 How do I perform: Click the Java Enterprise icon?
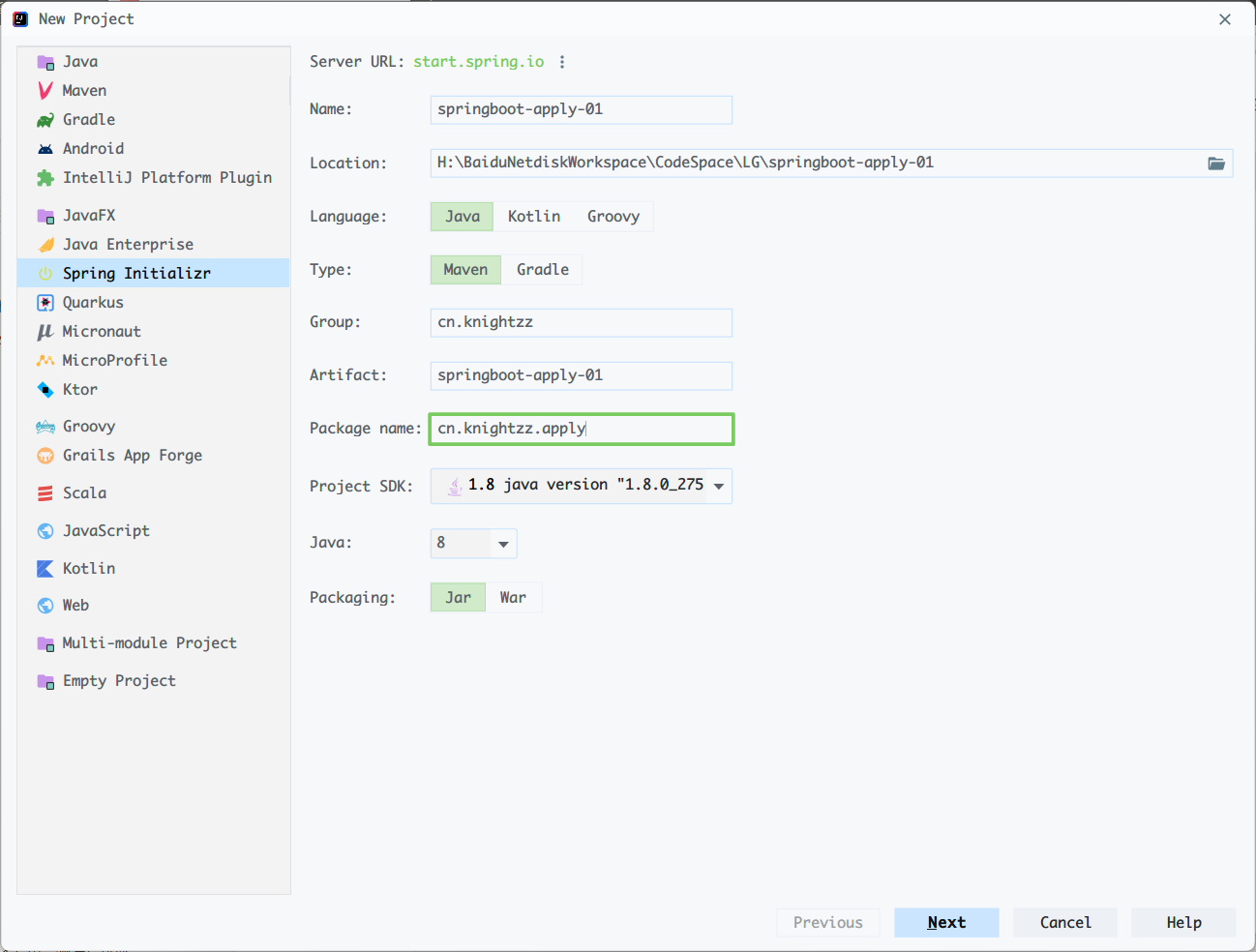click(x=45, y=245)
